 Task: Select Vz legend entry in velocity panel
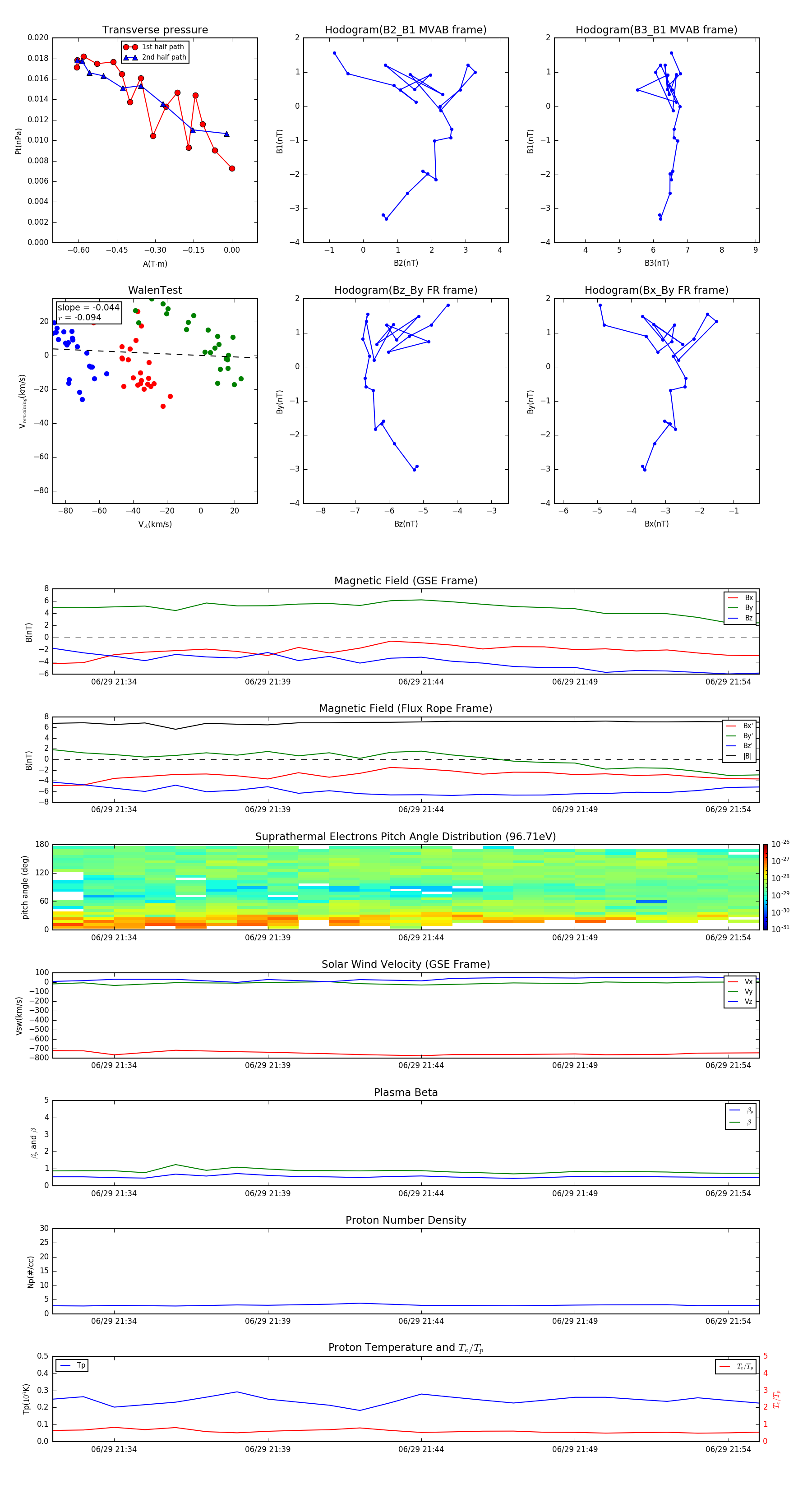tap(740, 1002)
